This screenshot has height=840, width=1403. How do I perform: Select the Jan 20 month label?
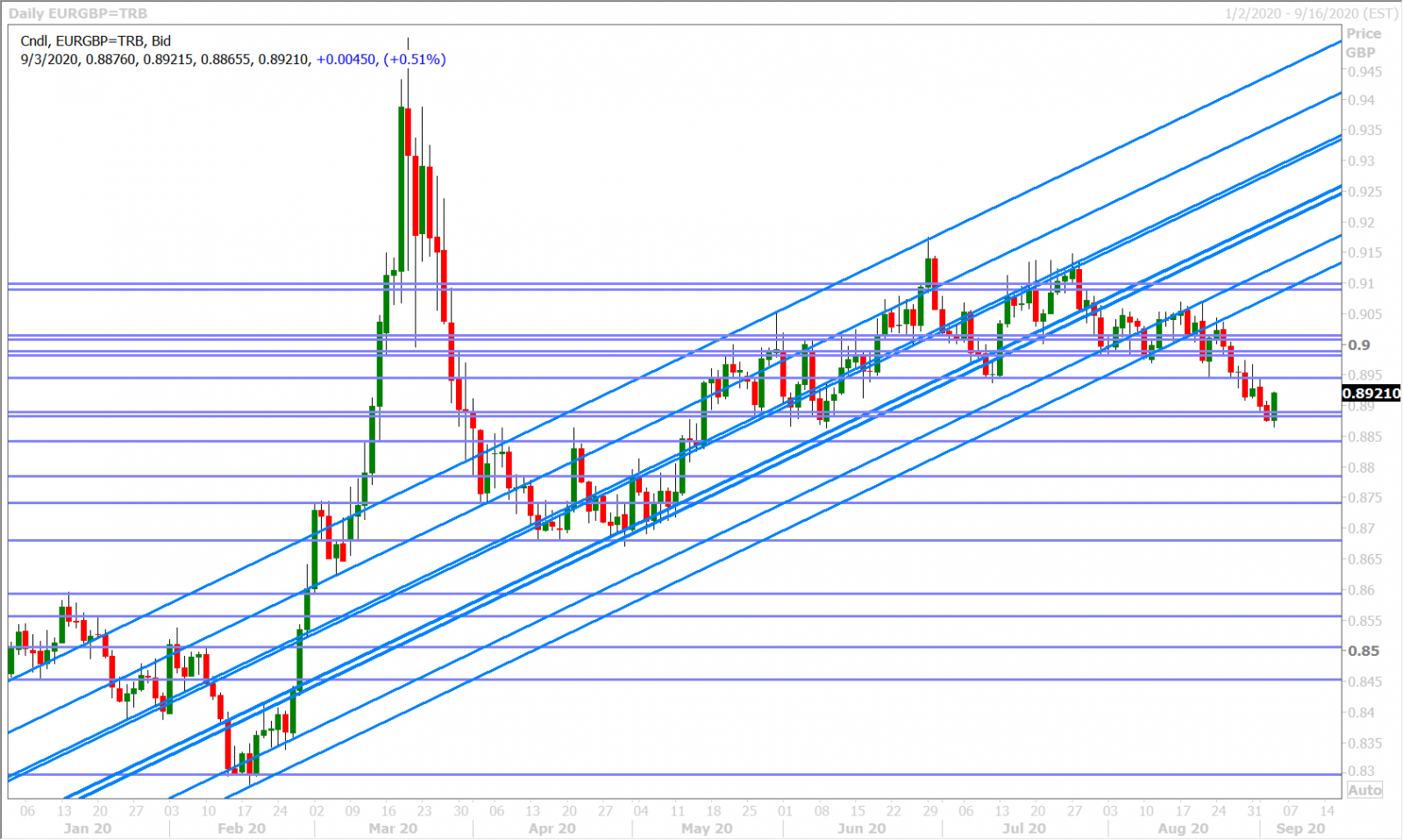pos(88,829)
